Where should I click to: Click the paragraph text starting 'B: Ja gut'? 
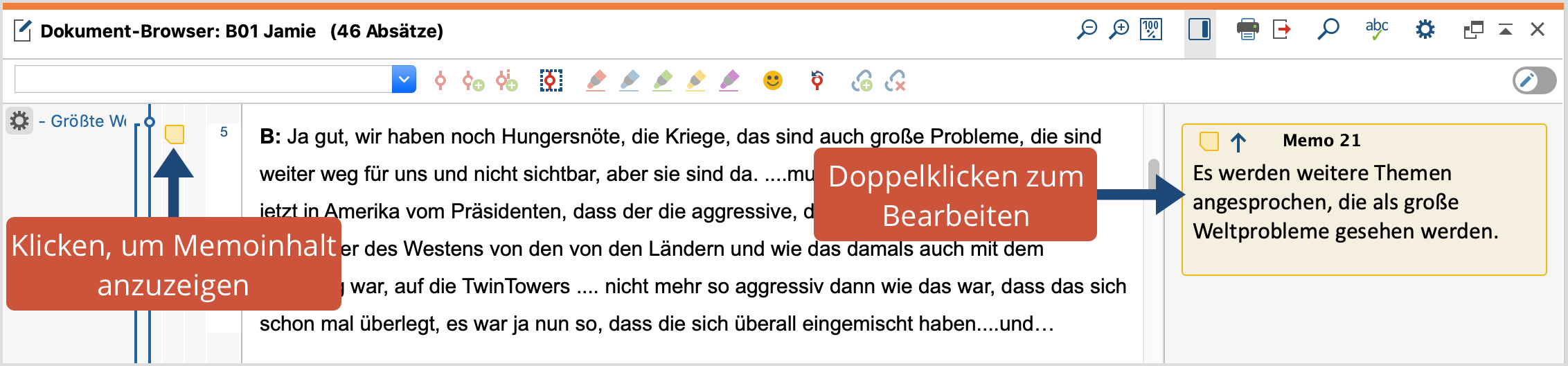[681, 137]
